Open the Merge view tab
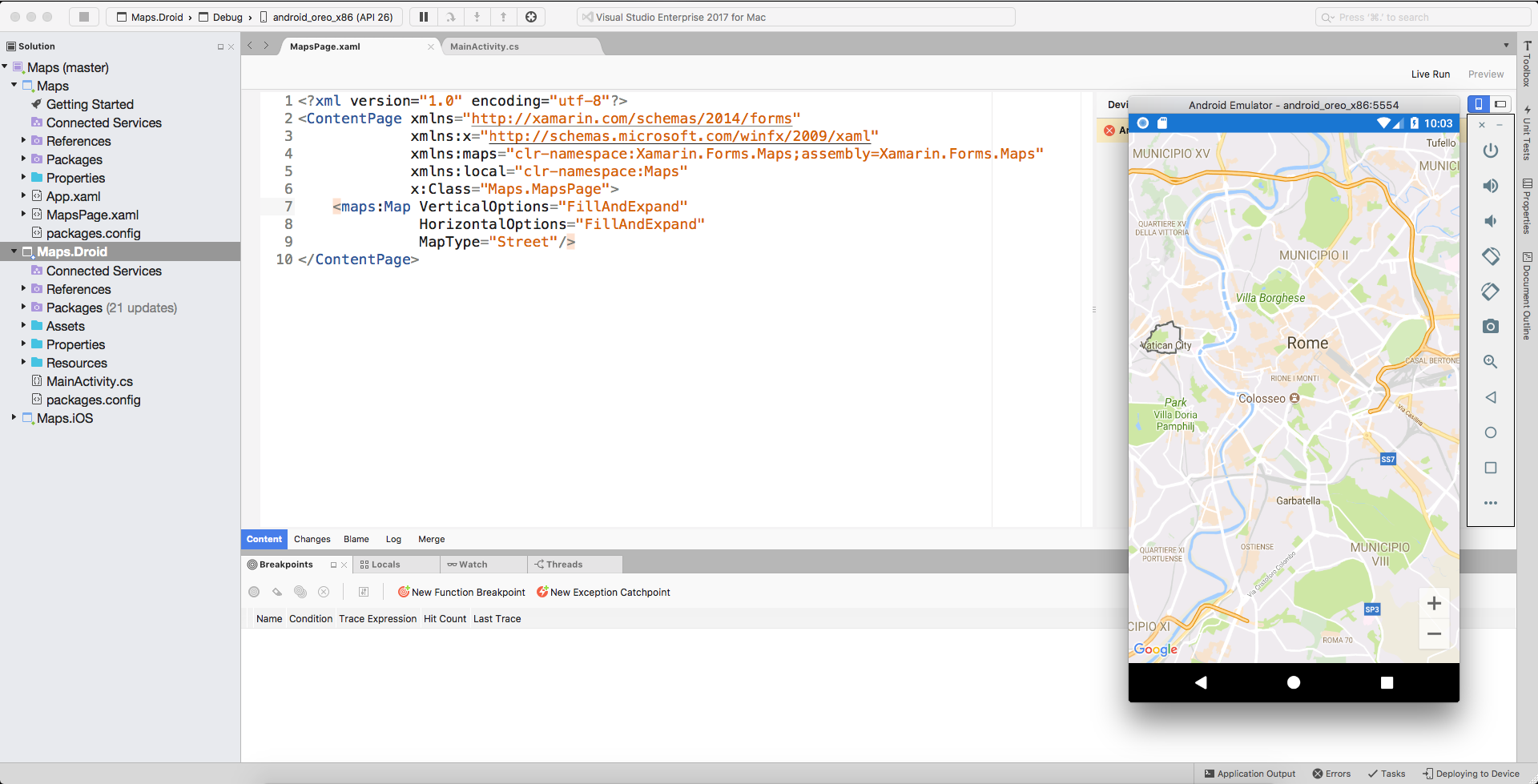The width and height of the screenshot is (1538, 784). pos(431,539)
